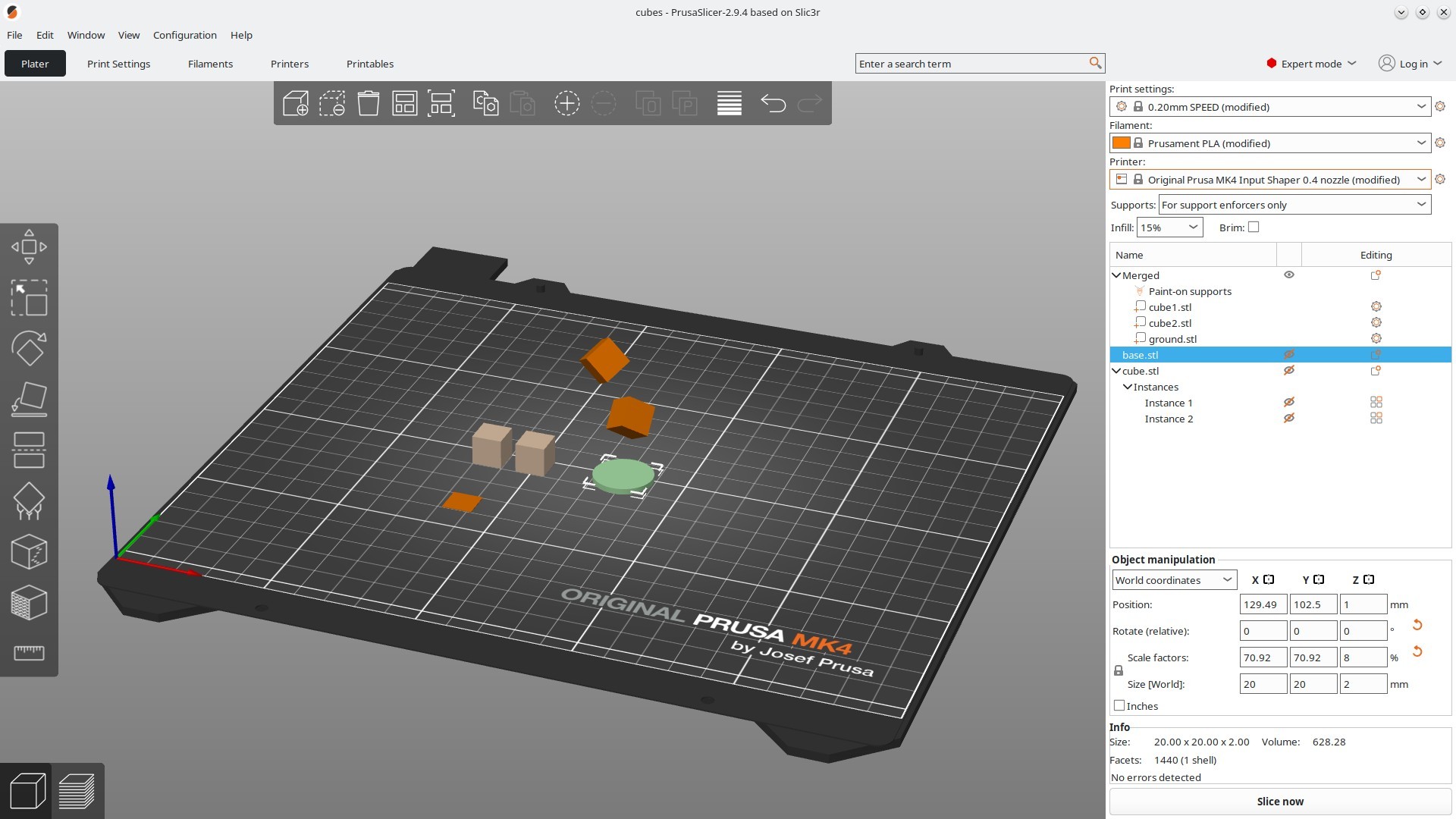Screen dimensions: 1456x819
Task: Show the hidden base.stl object
Action: point(1288,355)
